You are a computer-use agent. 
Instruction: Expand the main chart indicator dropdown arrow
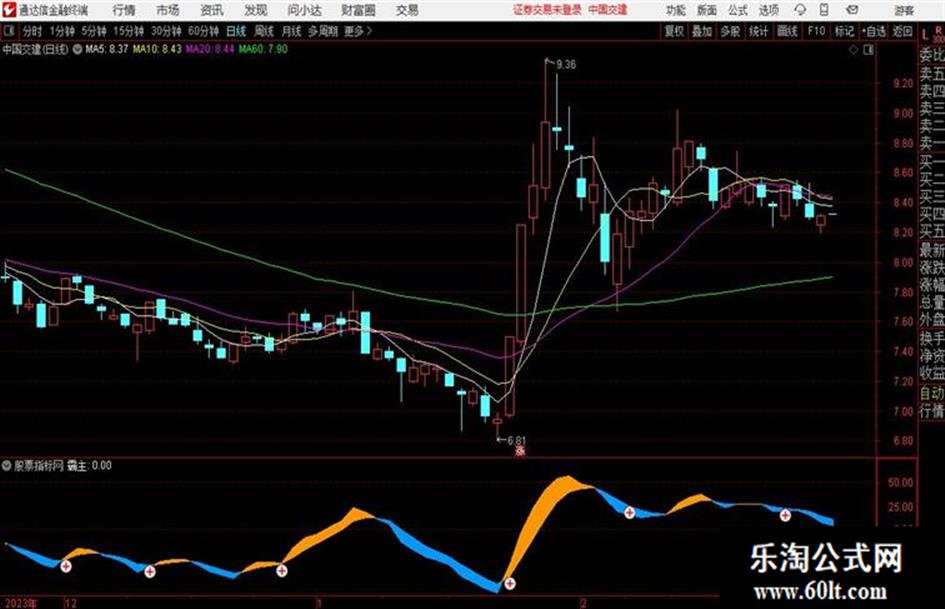click(x=77, y=49)
